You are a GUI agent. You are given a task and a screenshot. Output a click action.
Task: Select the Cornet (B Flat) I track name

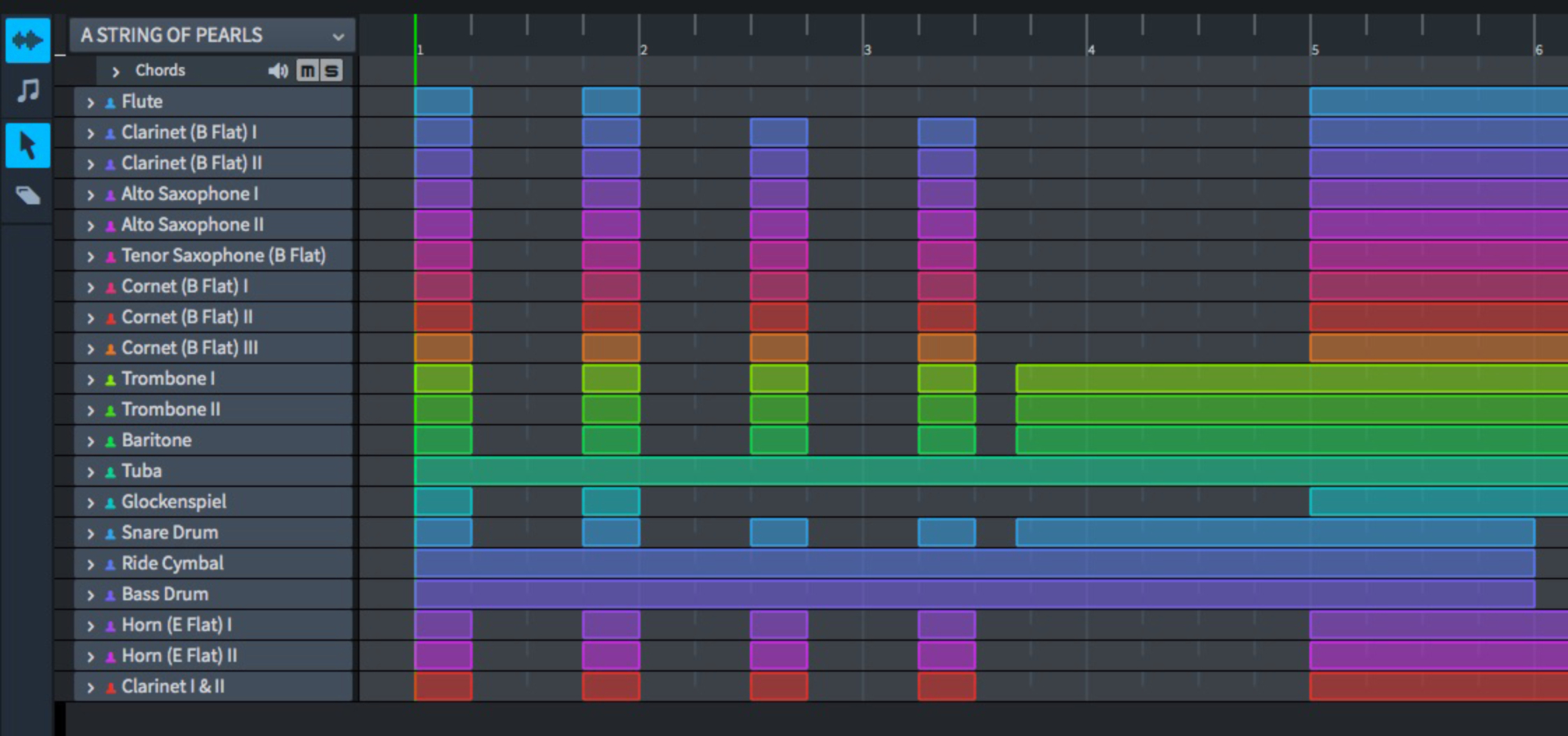pyautogui.click(x=185, y=287)
